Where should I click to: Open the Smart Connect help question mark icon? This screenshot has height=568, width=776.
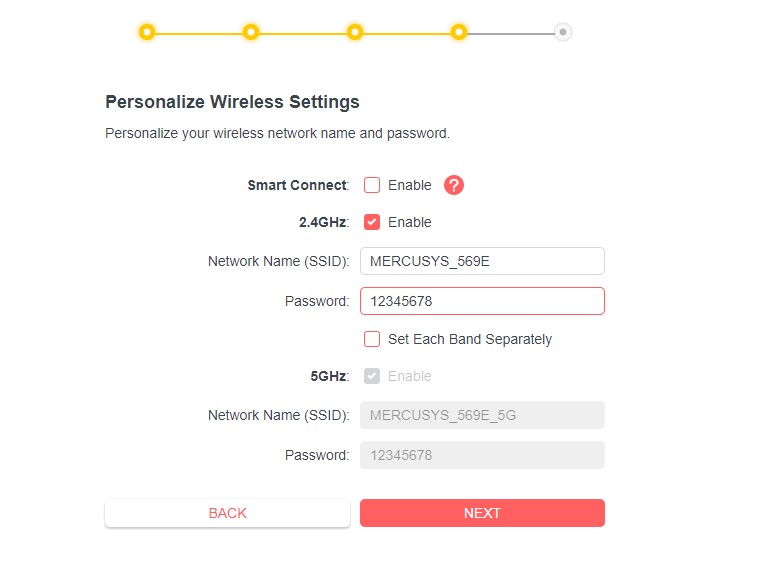453,185
